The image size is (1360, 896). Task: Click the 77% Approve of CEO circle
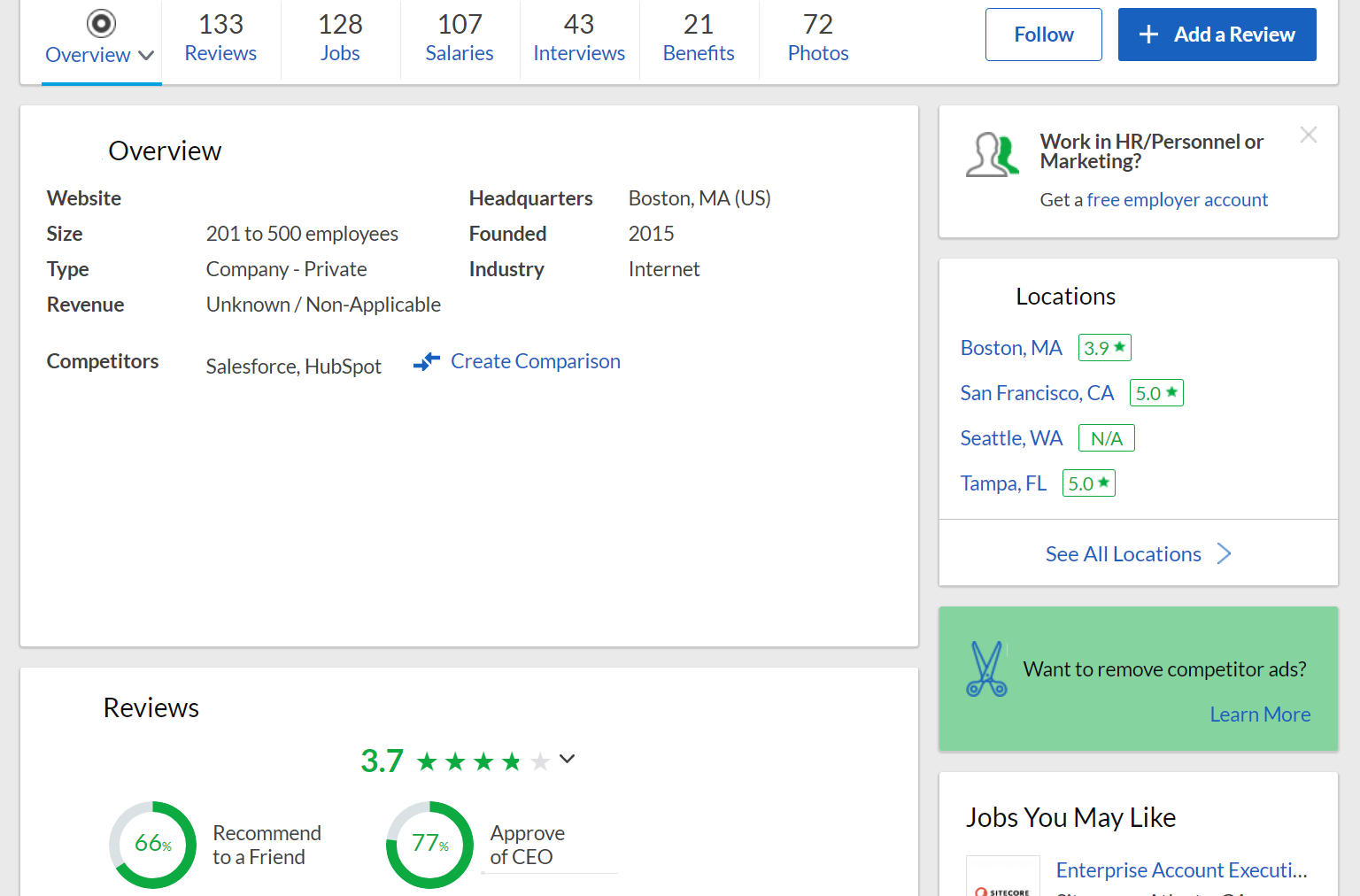point(429,845)
